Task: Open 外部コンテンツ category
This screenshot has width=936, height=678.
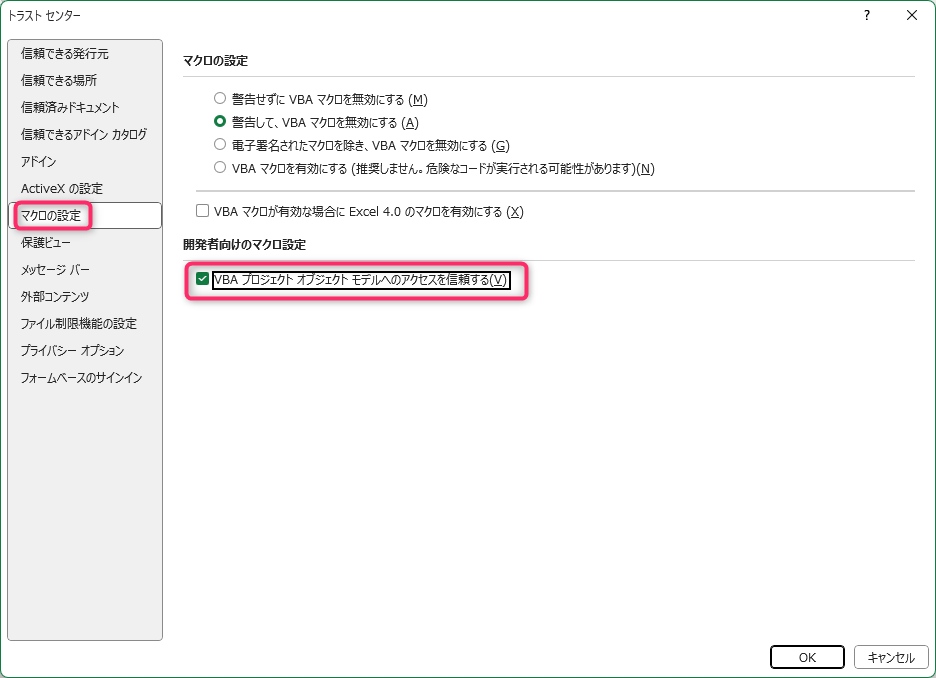Action: click(x=55, y=296)
